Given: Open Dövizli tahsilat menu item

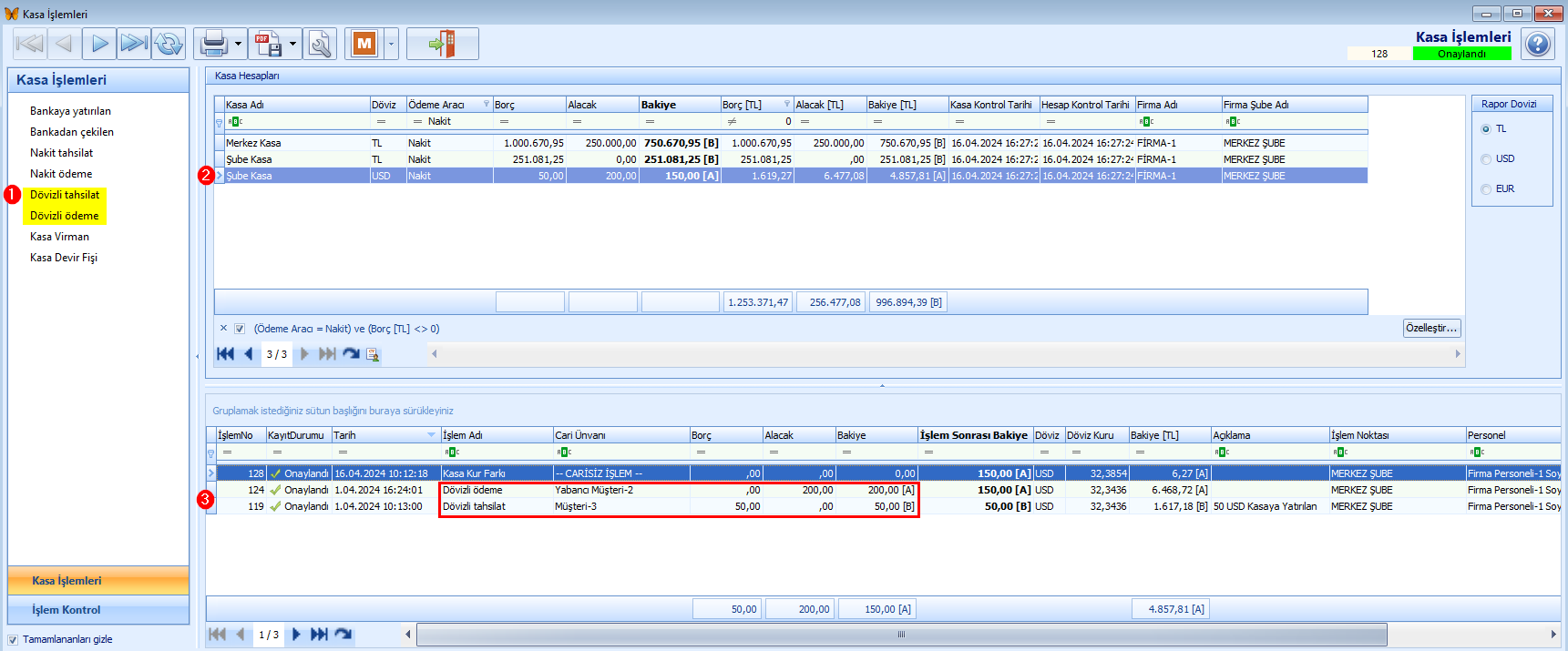Looking at the screenshot, I should coord(65,195).
